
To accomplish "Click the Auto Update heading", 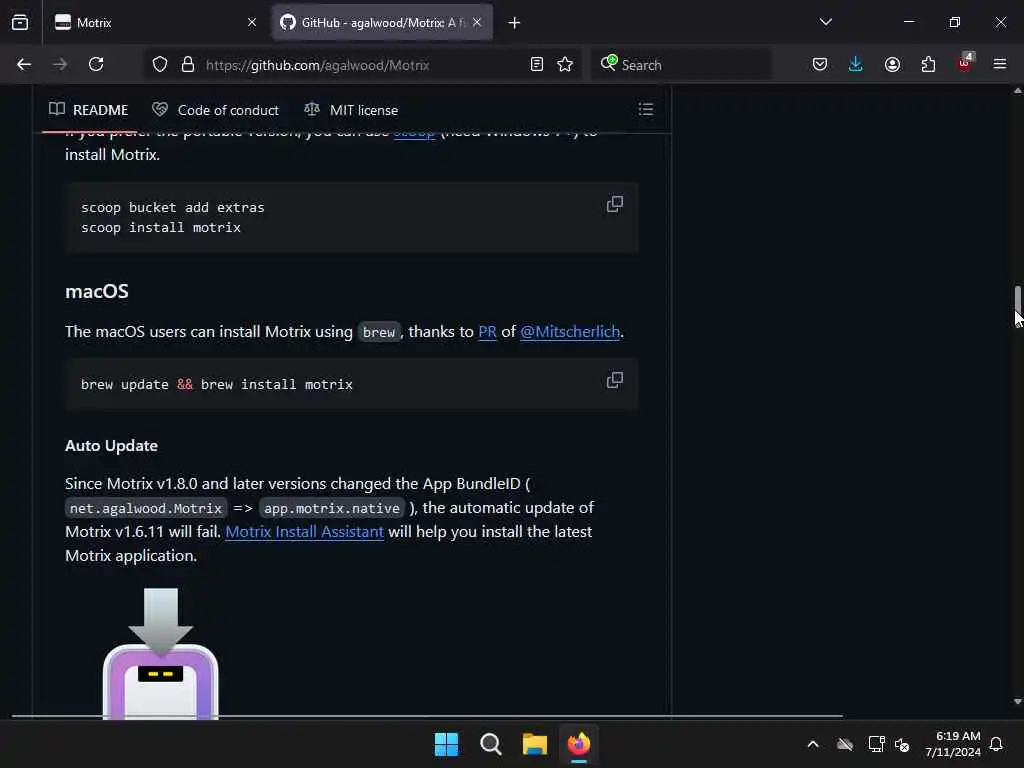I will coord(112,445).
